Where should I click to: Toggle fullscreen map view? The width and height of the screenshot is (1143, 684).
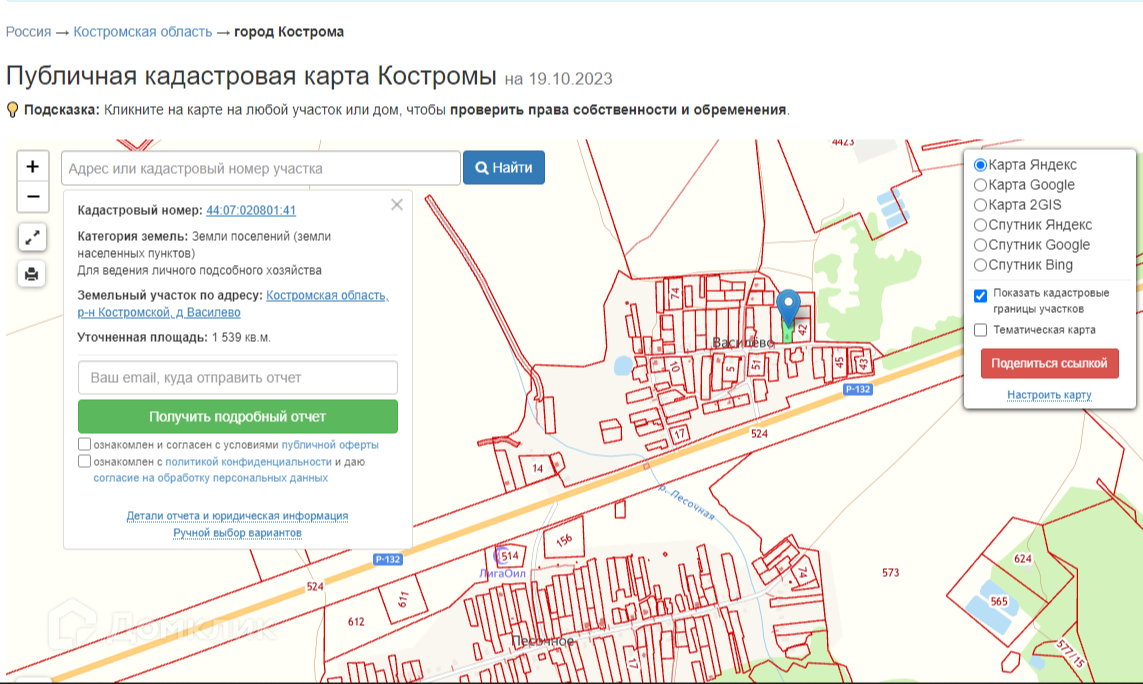tap(33, 237)
